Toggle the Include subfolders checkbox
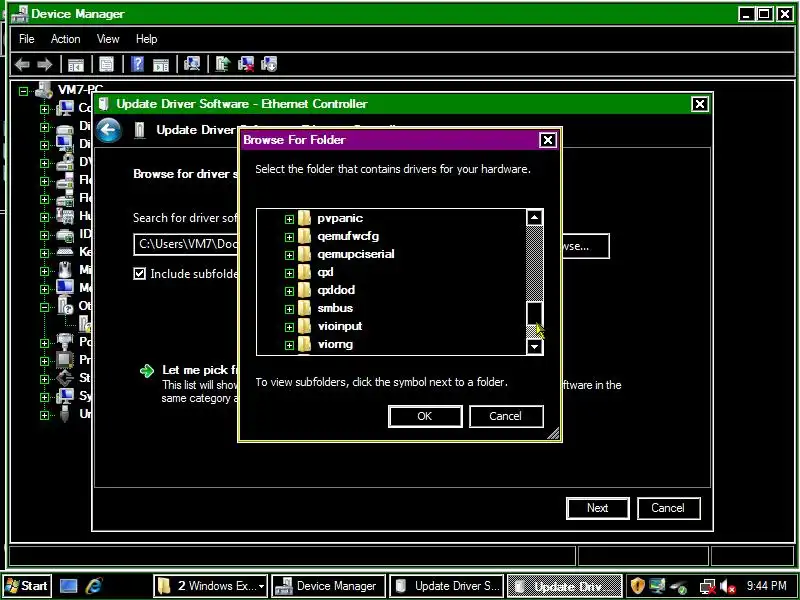This screenshot has height=600, width=800. click(139, 274)
